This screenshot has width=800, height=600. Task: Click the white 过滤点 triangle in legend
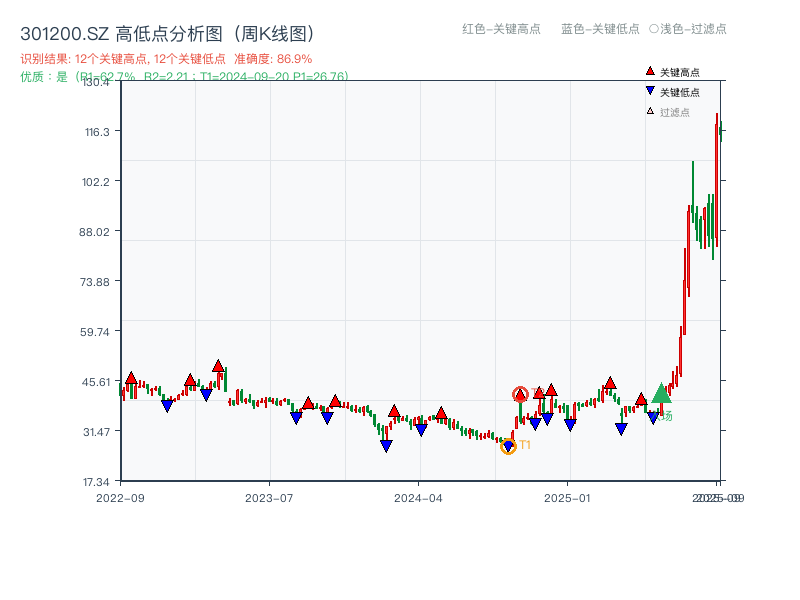pyautogui.click(x=650, y=111)
